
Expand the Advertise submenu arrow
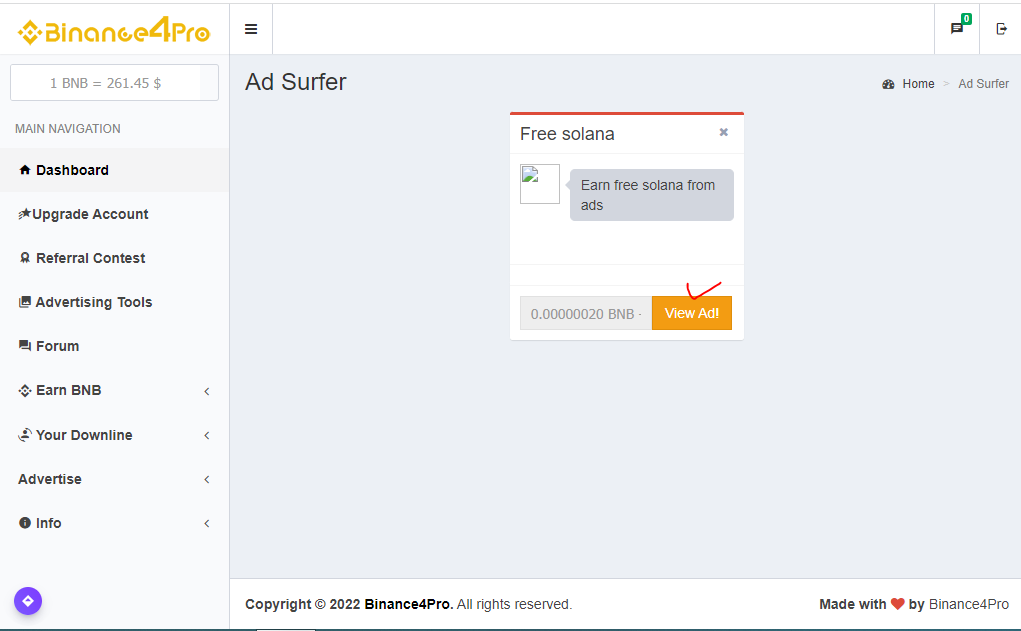207,480
